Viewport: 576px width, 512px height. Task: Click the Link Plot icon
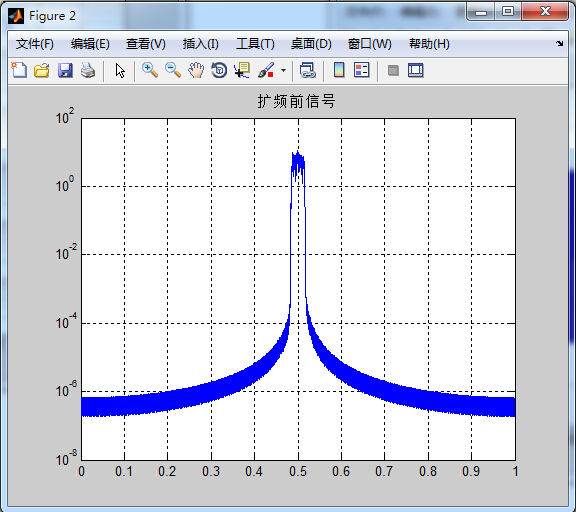point(307,70)
